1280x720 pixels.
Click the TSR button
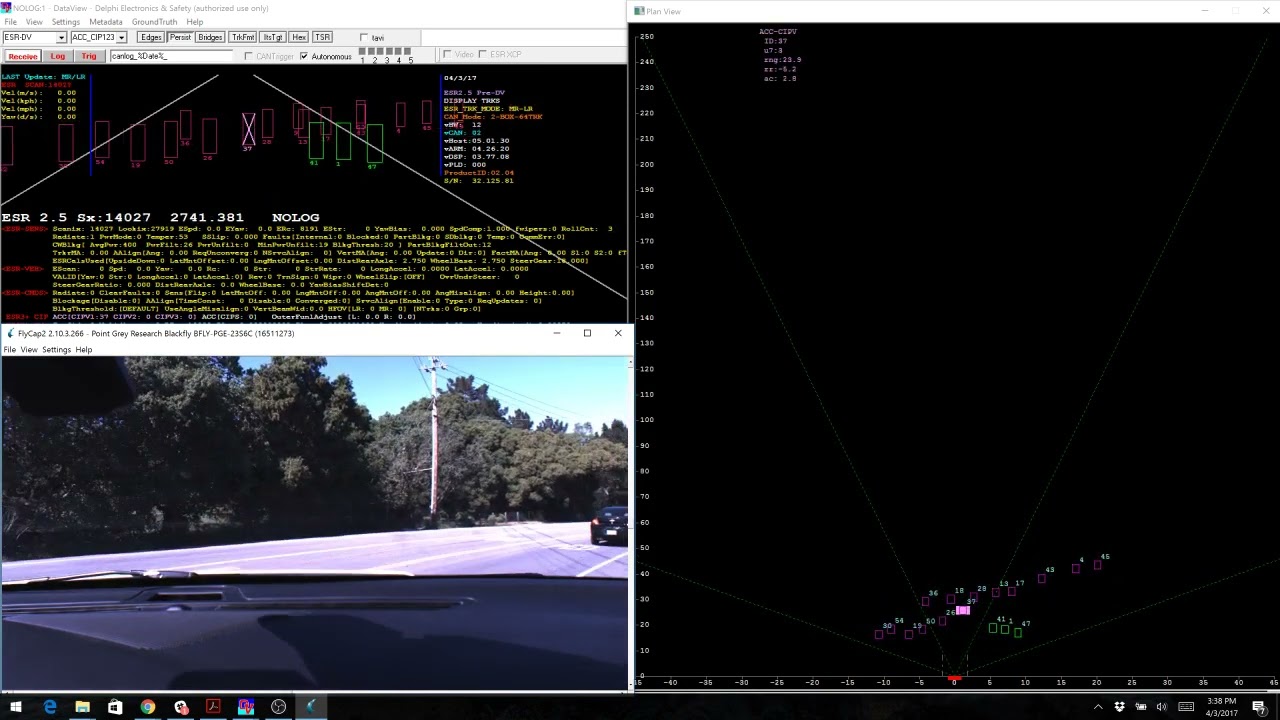(322, 37)
